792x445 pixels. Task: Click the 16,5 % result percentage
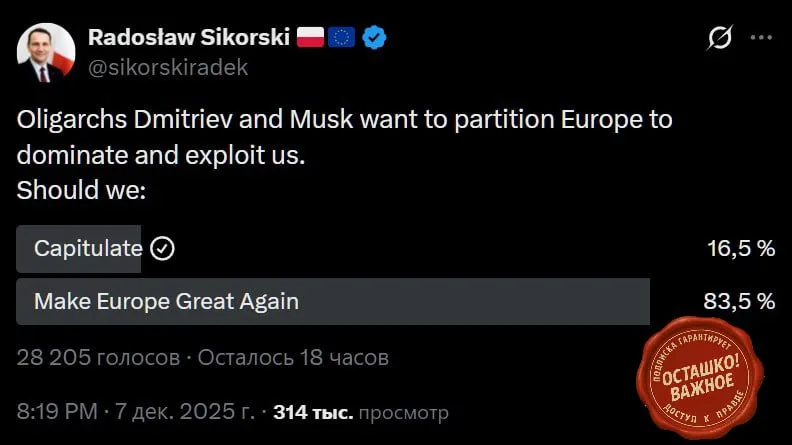click(x=741, y=249)
